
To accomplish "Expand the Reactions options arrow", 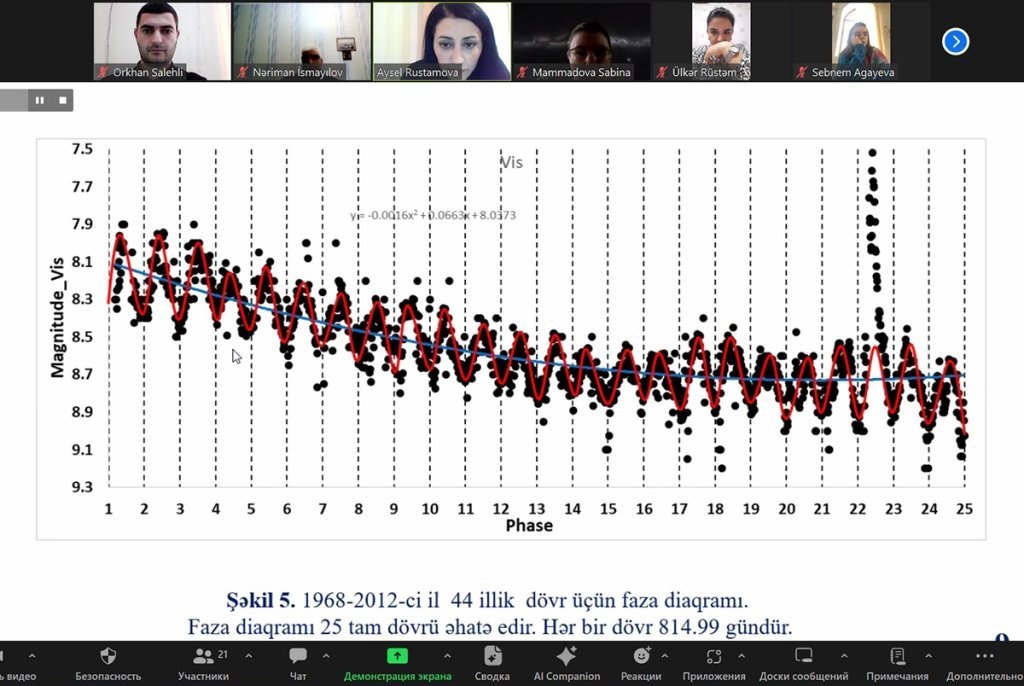I will click(x=665, y=656).
